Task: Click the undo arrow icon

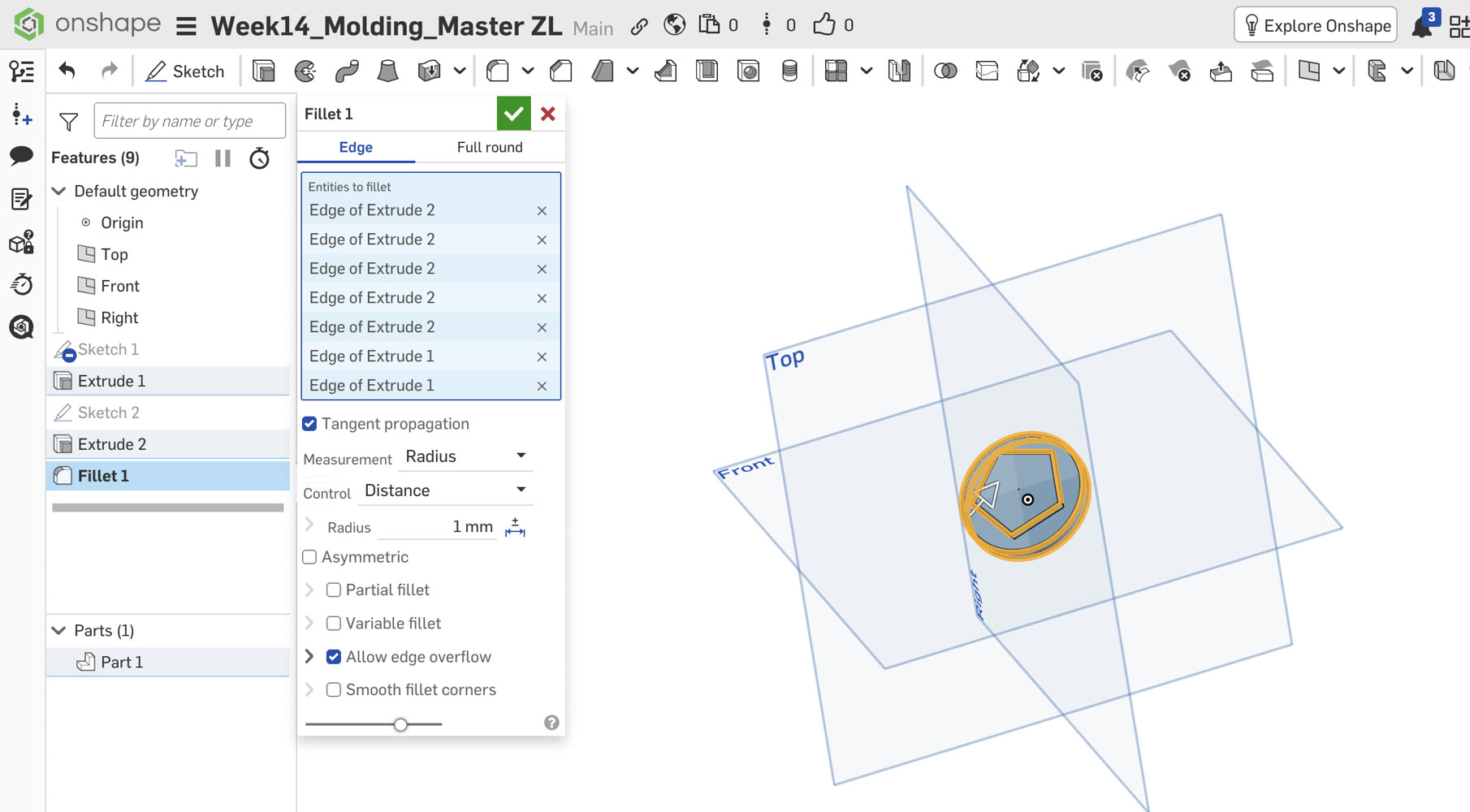Action: (67, 71)
